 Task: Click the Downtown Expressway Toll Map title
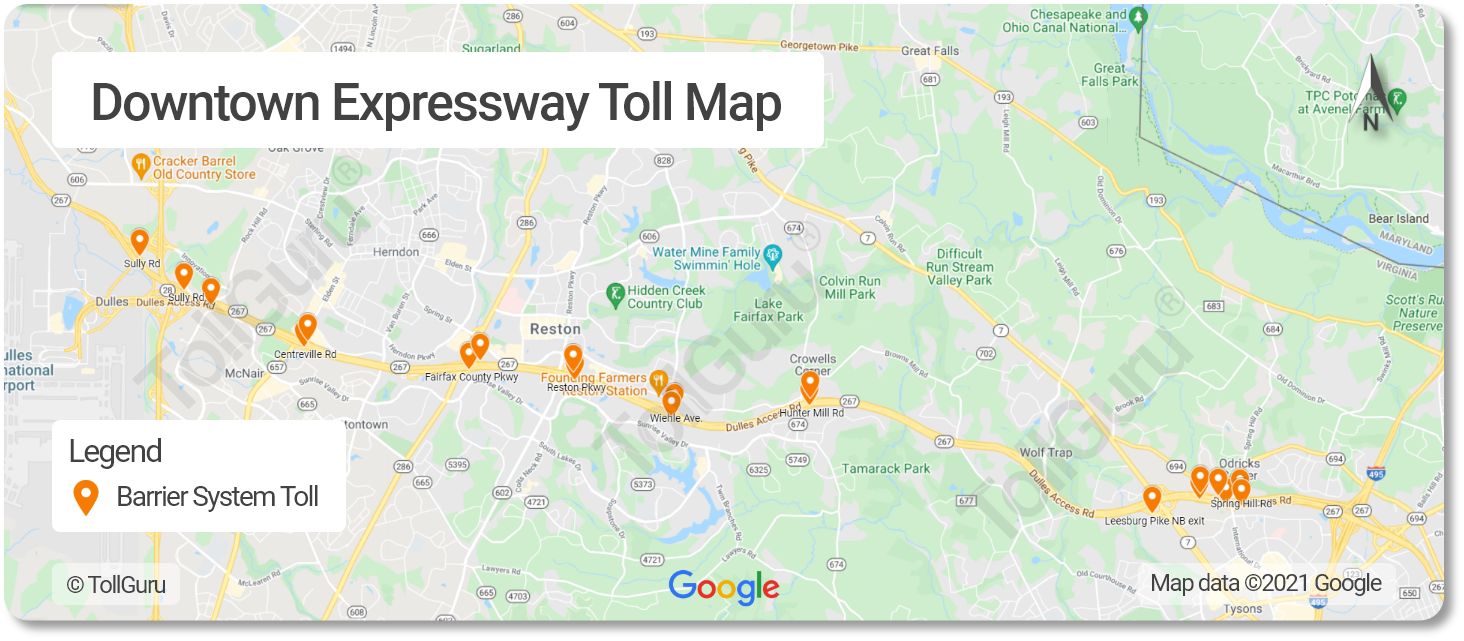pyautogui.click(x=436, y=102)
